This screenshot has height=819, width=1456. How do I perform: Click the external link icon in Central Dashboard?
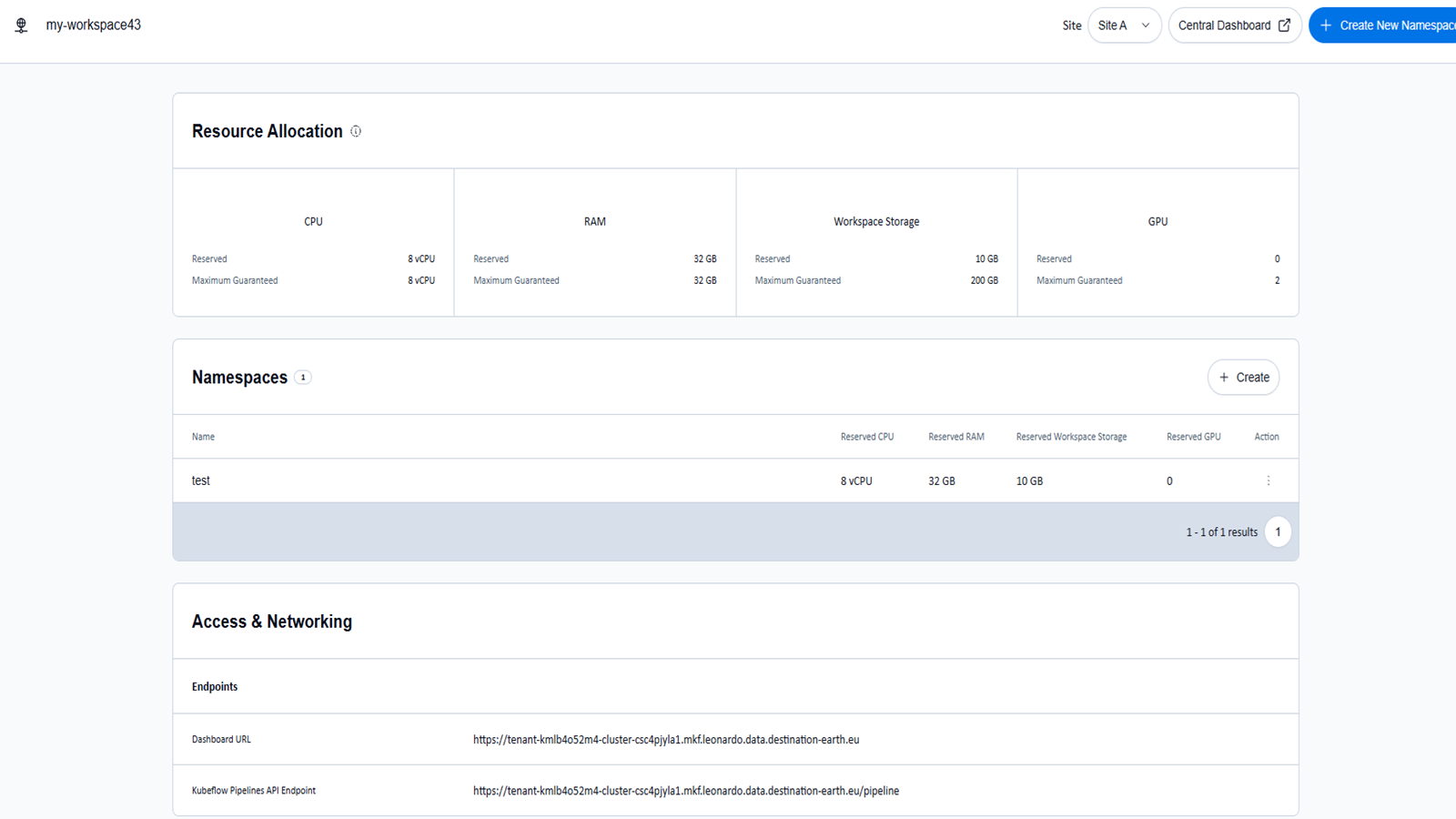tap(1284, 25)
